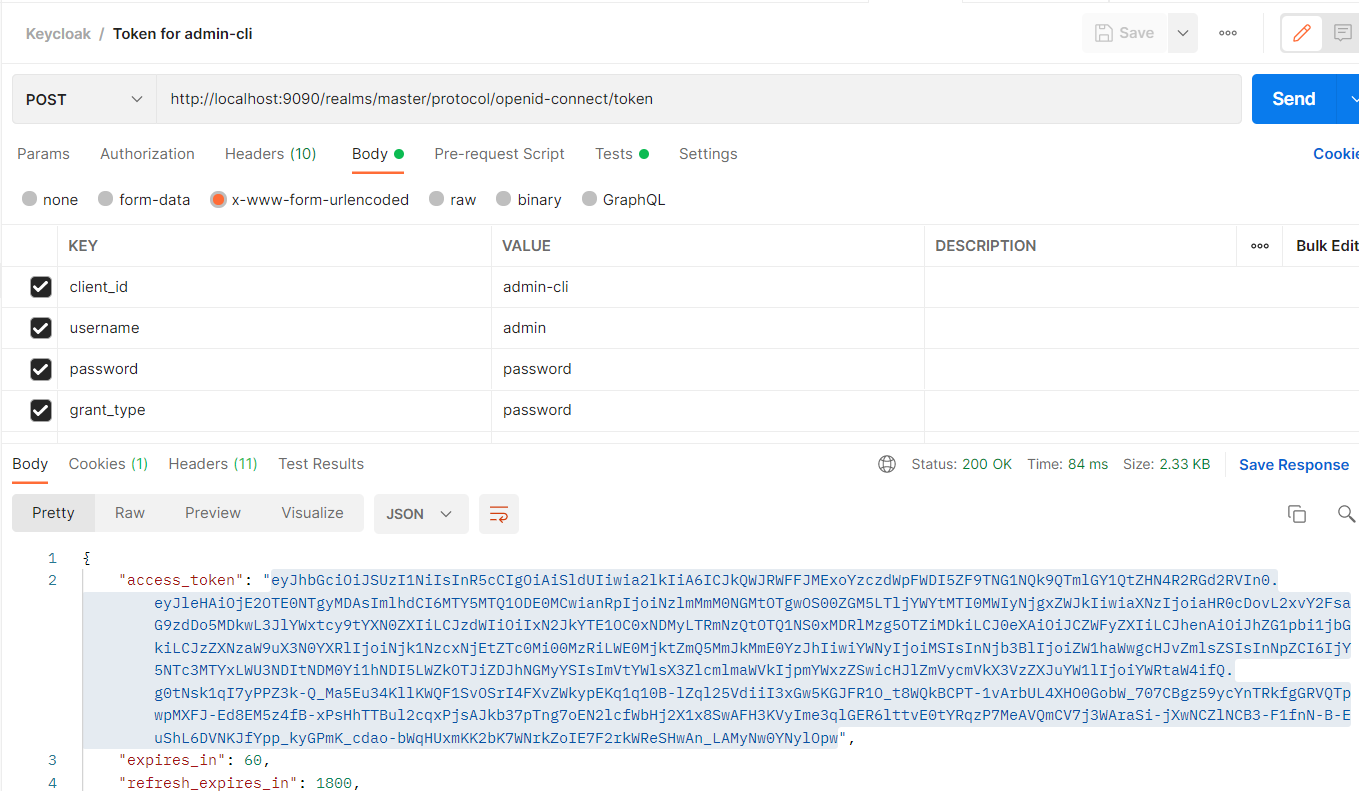Image resolution: width=1359 pixels, height=791 pixels.
Task: Open the three-dot menu beside Save
Action: click(x=1228, y=33)
